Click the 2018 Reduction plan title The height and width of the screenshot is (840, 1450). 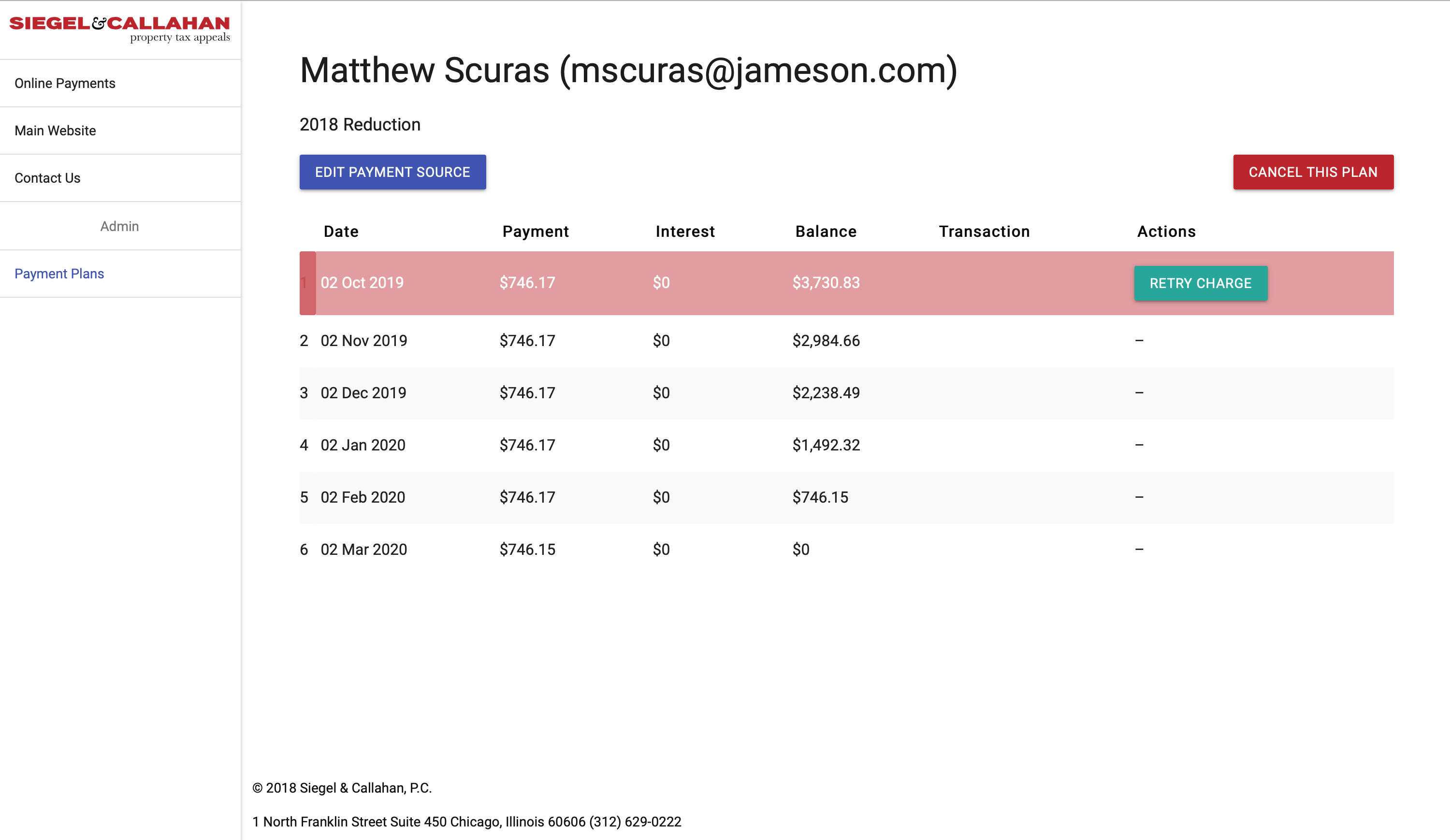(360, 125)
